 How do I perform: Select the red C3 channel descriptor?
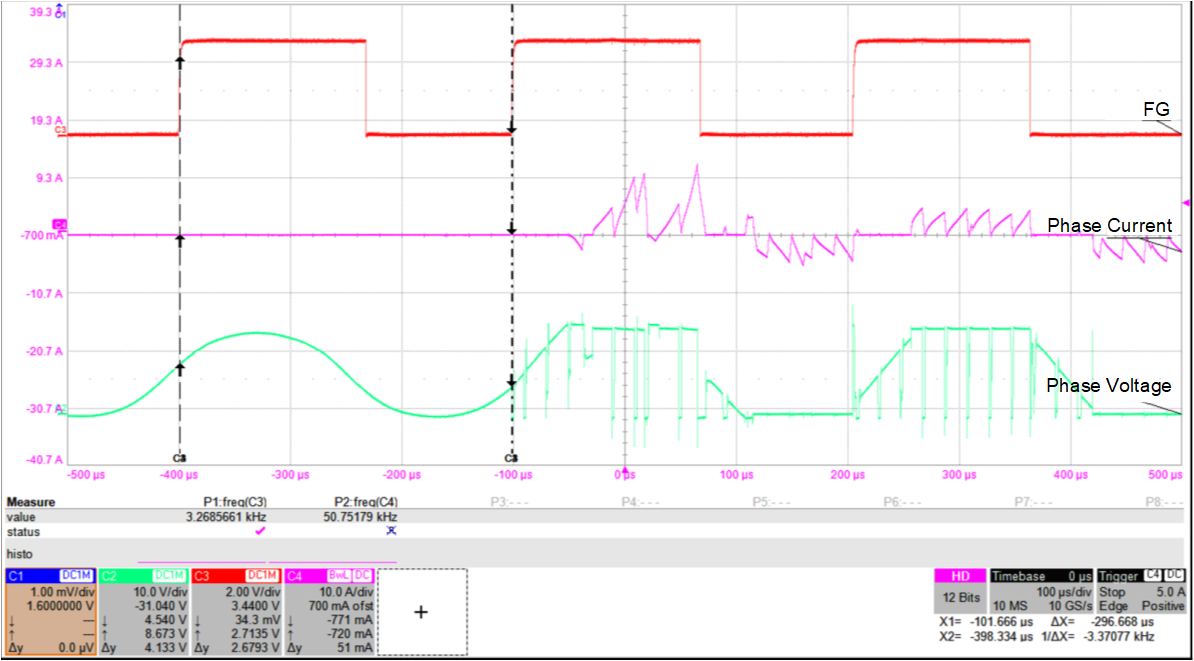tap(235, 611)
